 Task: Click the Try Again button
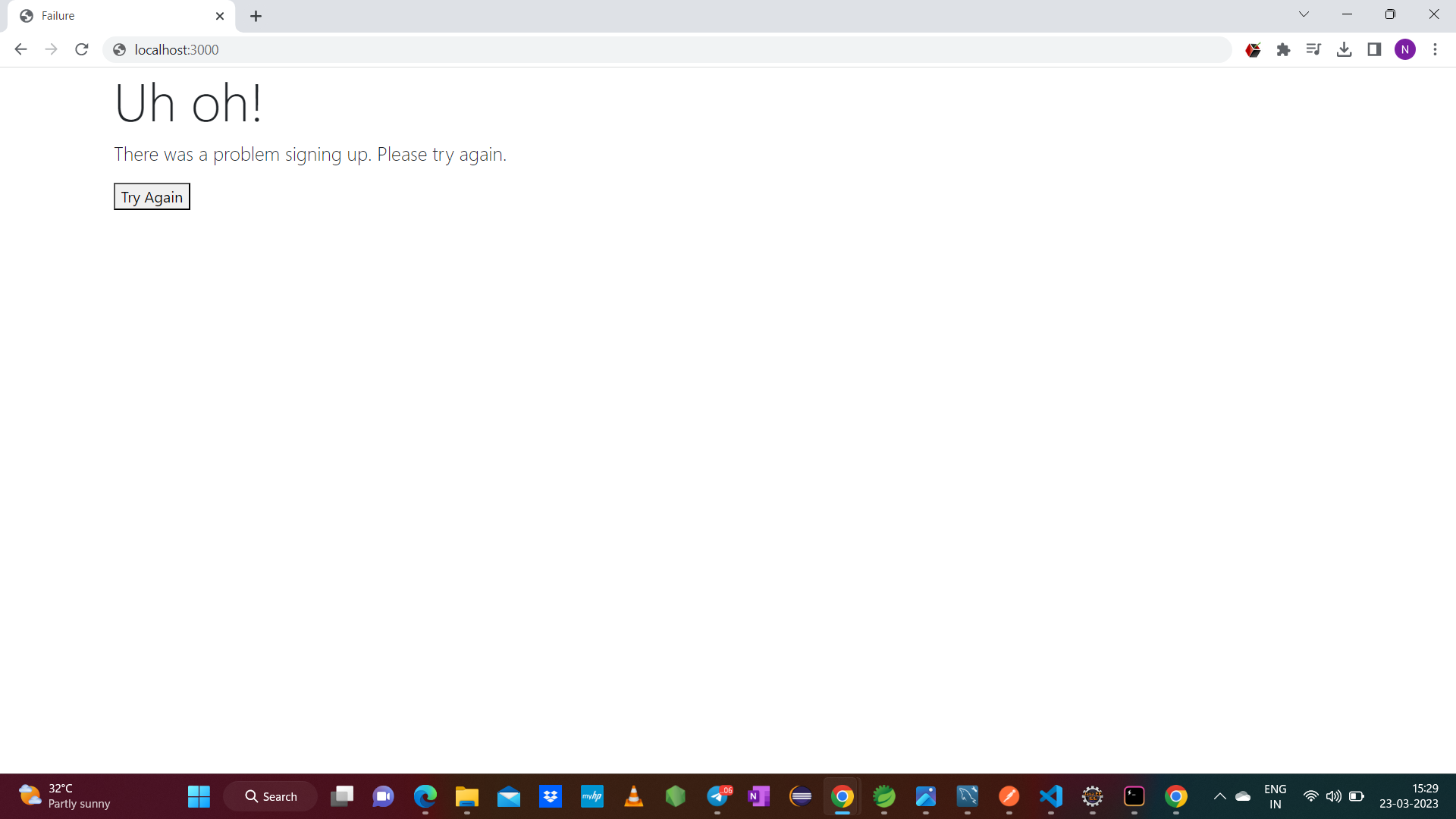tap(152, 197)
